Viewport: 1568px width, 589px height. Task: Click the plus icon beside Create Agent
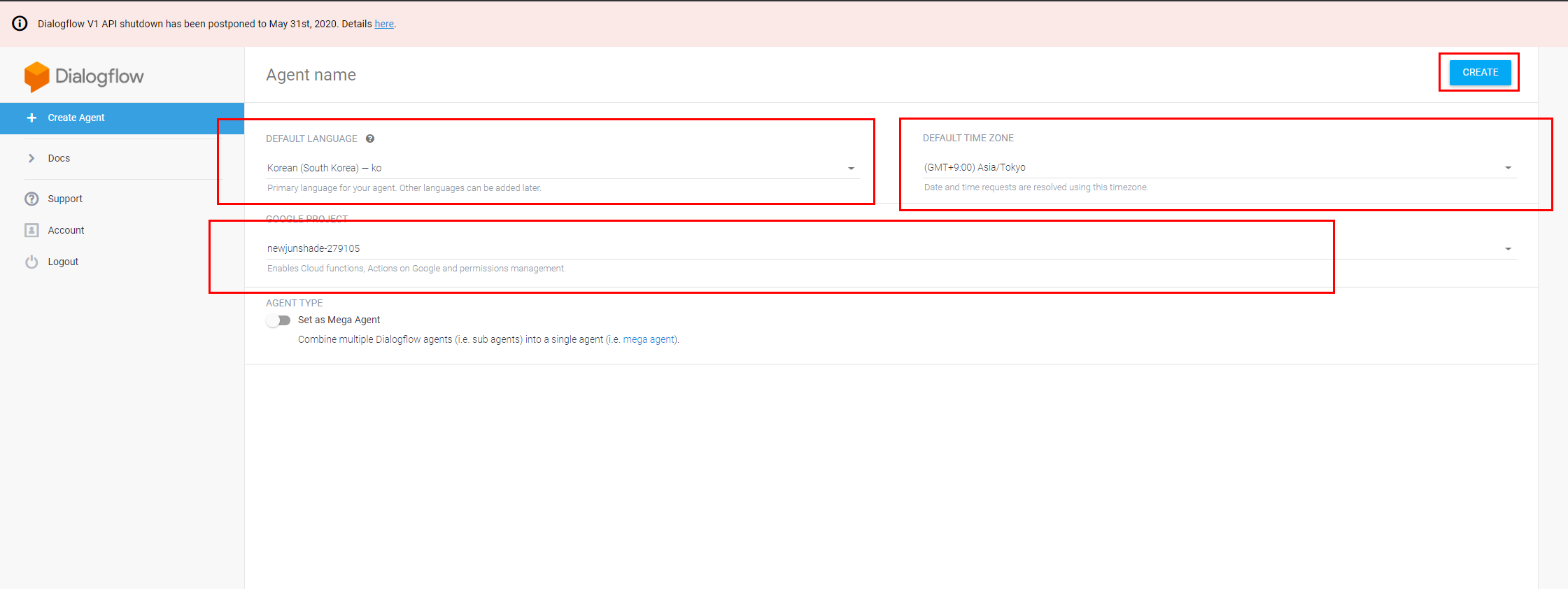click(31, 118)
